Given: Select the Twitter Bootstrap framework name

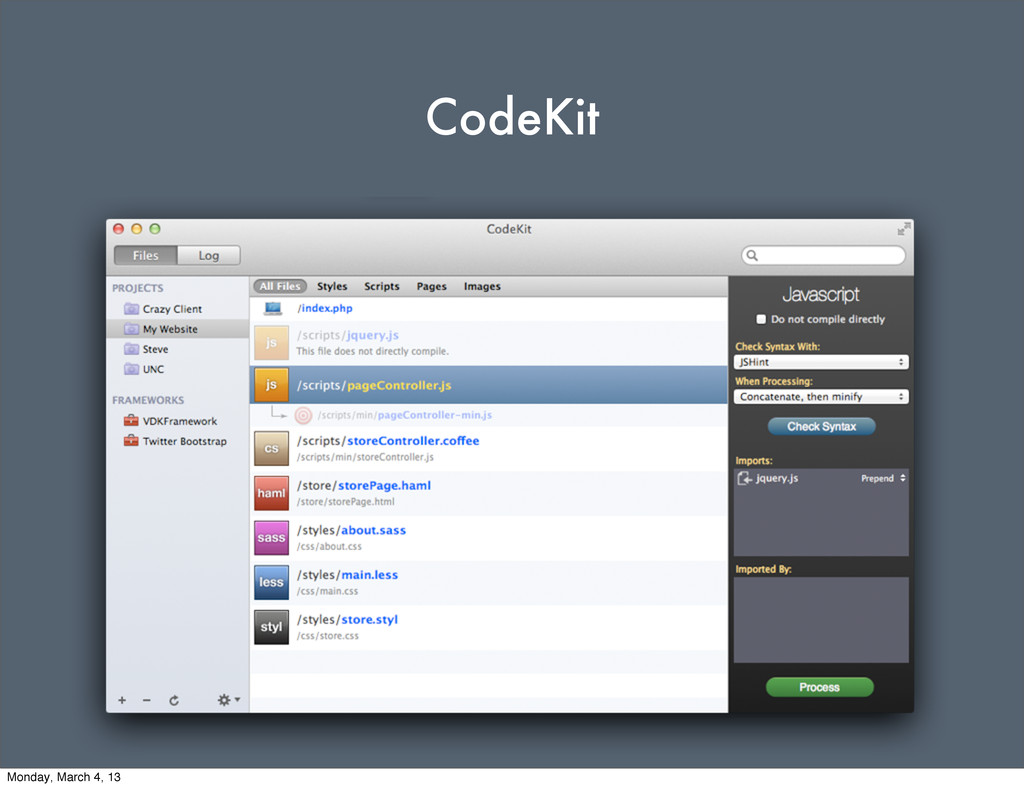Looking at the screenshot, I should (185, 441).
